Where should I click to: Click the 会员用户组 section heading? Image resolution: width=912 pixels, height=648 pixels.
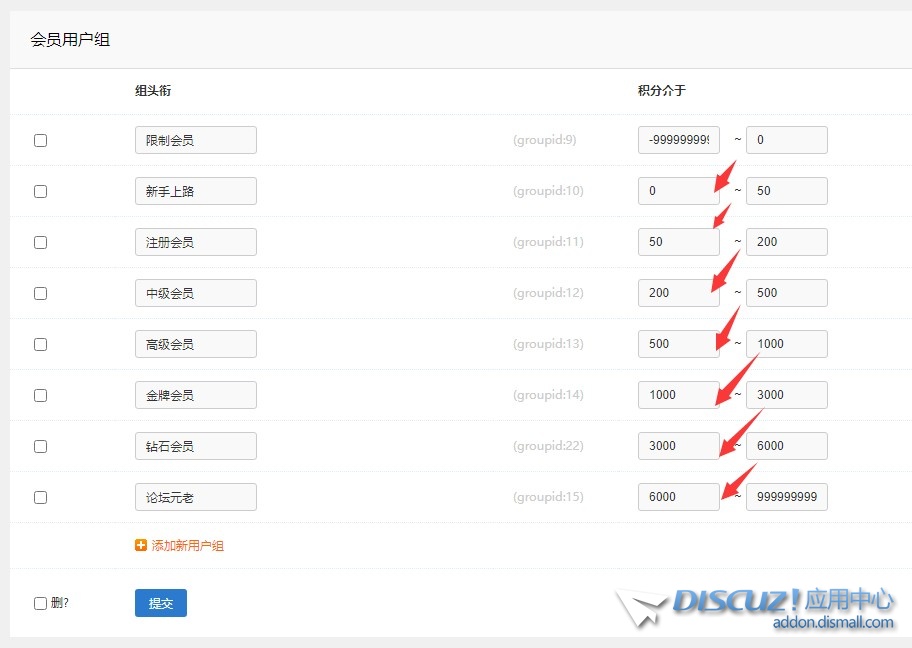click(x=70, y=40)
